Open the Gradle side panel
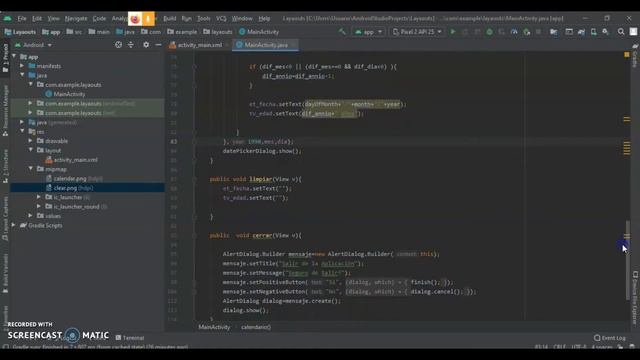This screenshot has width=640, height=360. pos(635,56)
